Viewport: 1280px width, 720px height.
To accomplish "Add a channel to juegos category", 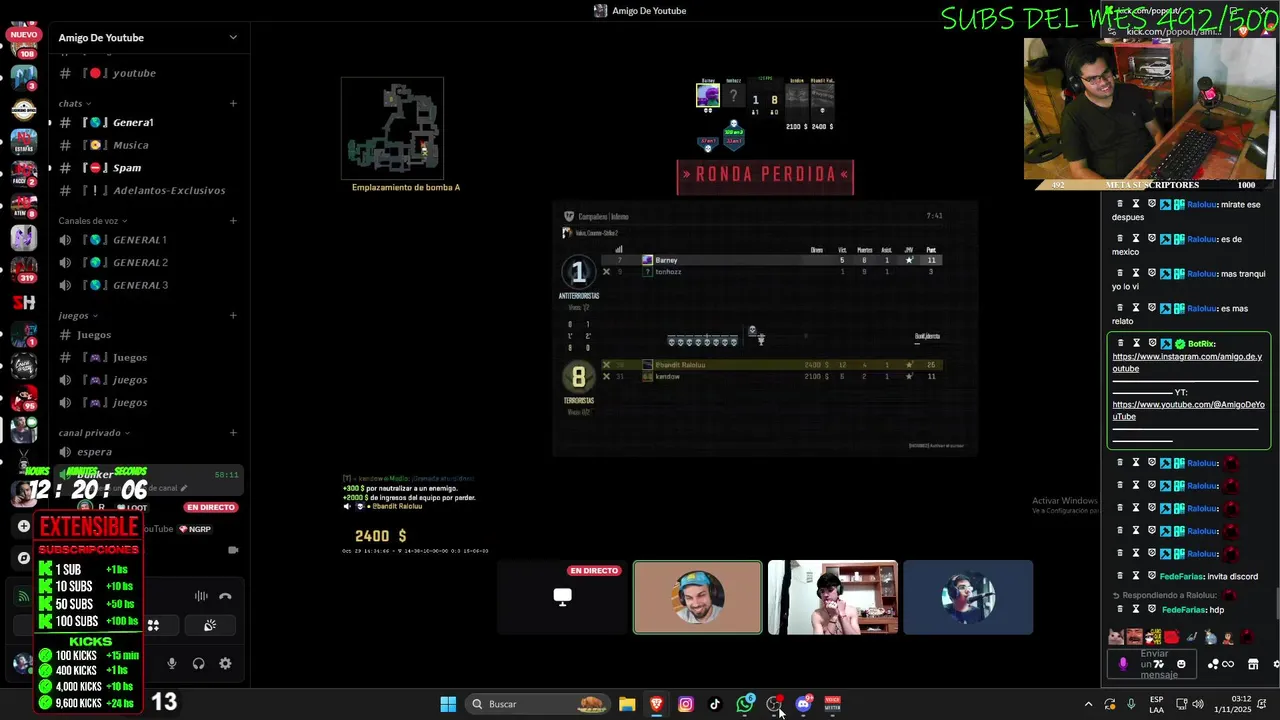I will coord(233,316).
